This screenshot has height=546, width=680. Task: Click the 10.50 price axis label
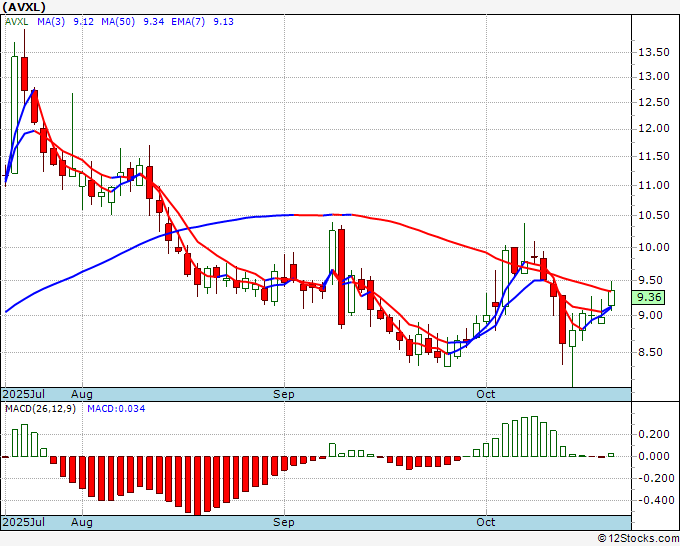[654, 216]
